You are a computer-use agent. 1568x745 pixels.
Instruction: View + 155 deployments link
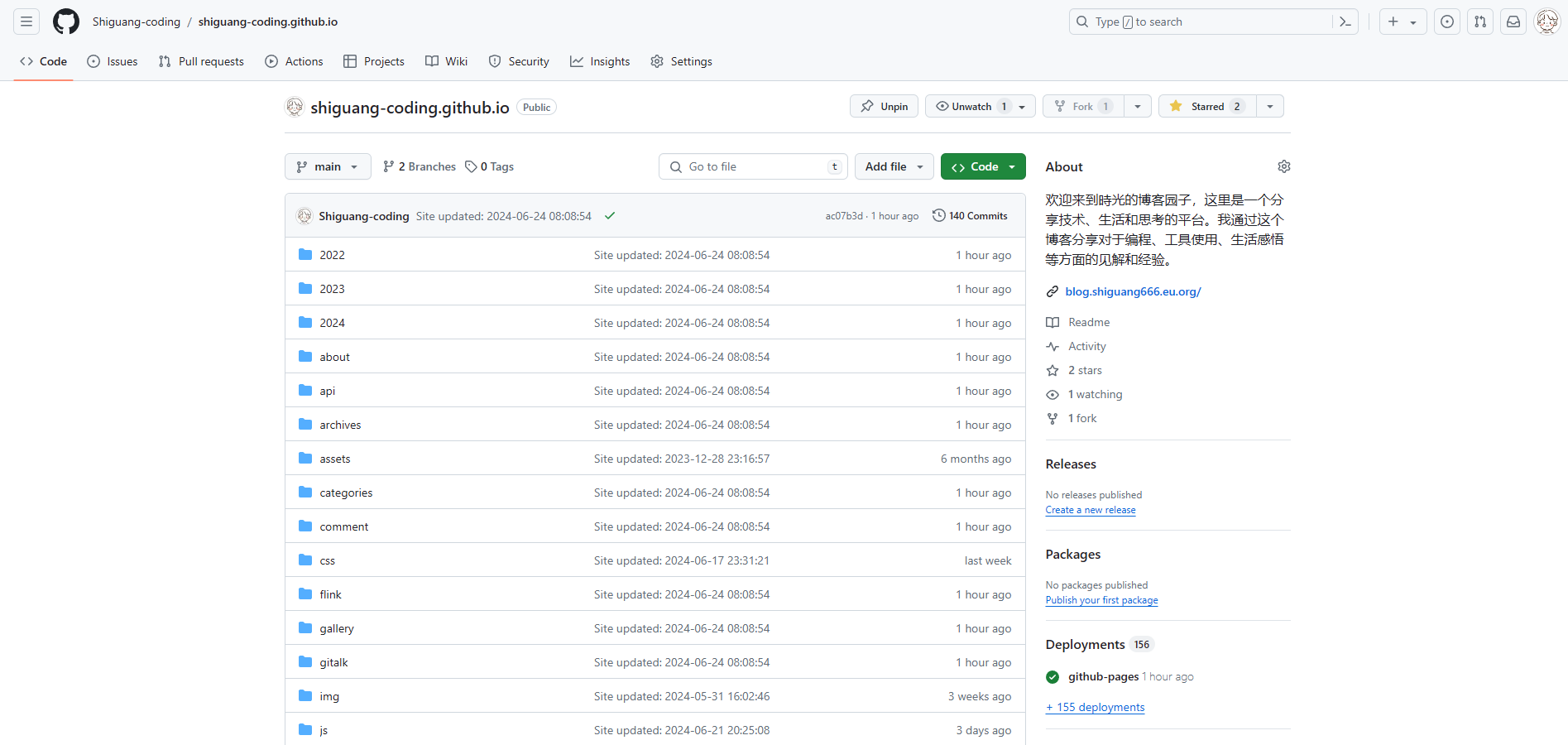point(1095,707)
